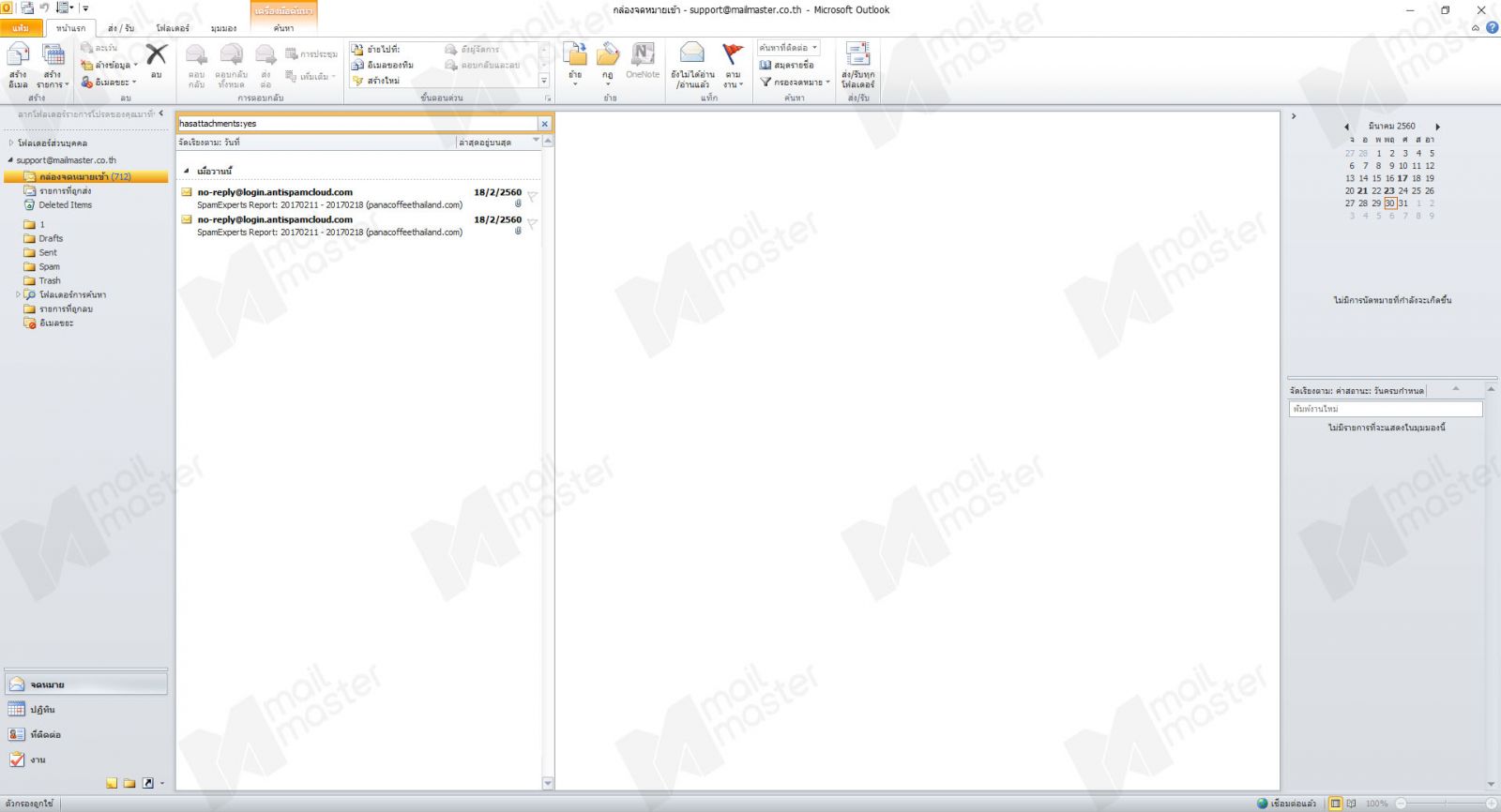Expand the Quick Steps gallery
The image size is (1501, 812).
(544, 81)
